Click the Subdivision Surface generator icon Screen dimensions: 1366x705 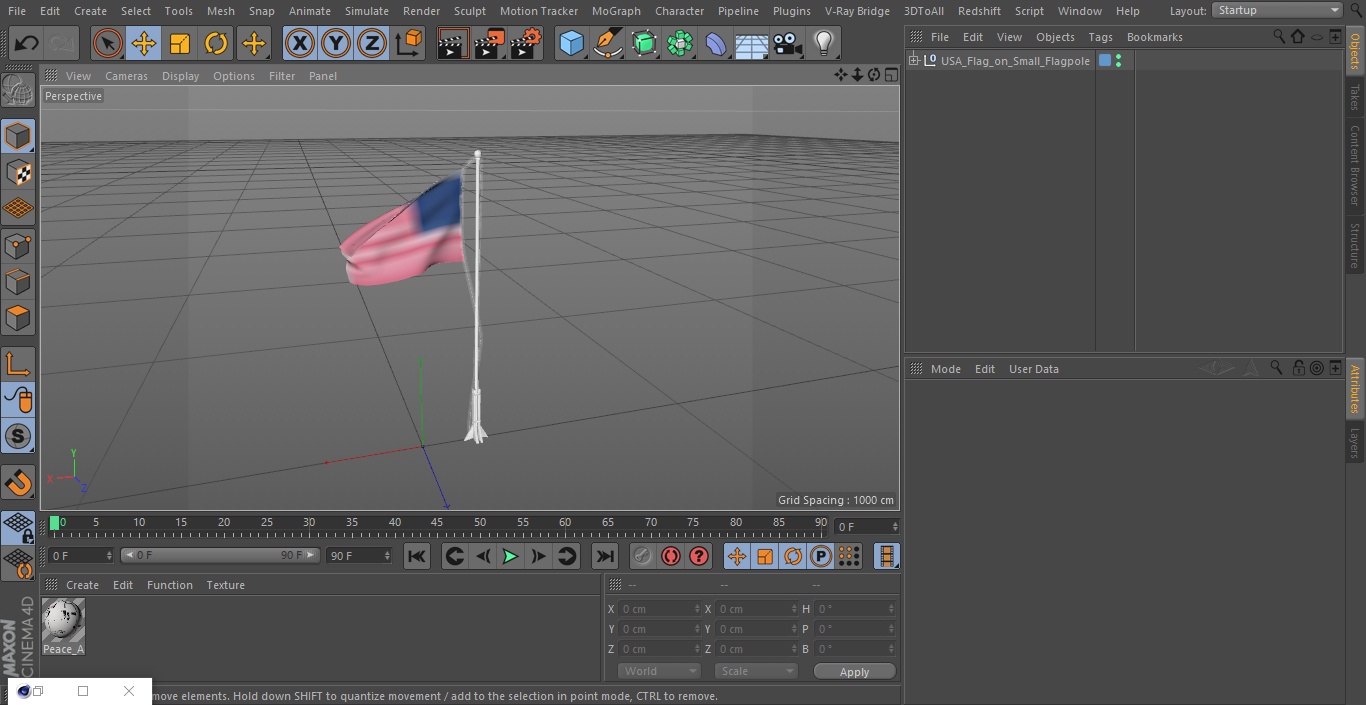coord(644,43)
